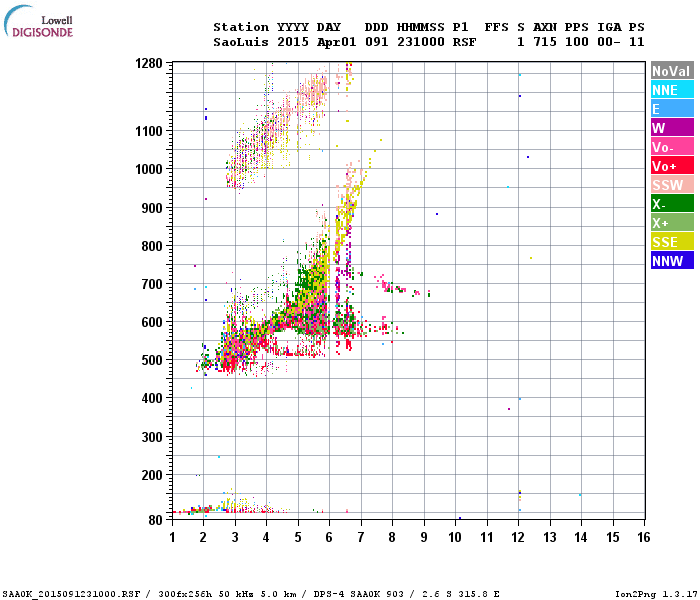Click the frequency axis label 16
Image resolution: width=700 pixels, height=600 pixels.
pos(644,537)
